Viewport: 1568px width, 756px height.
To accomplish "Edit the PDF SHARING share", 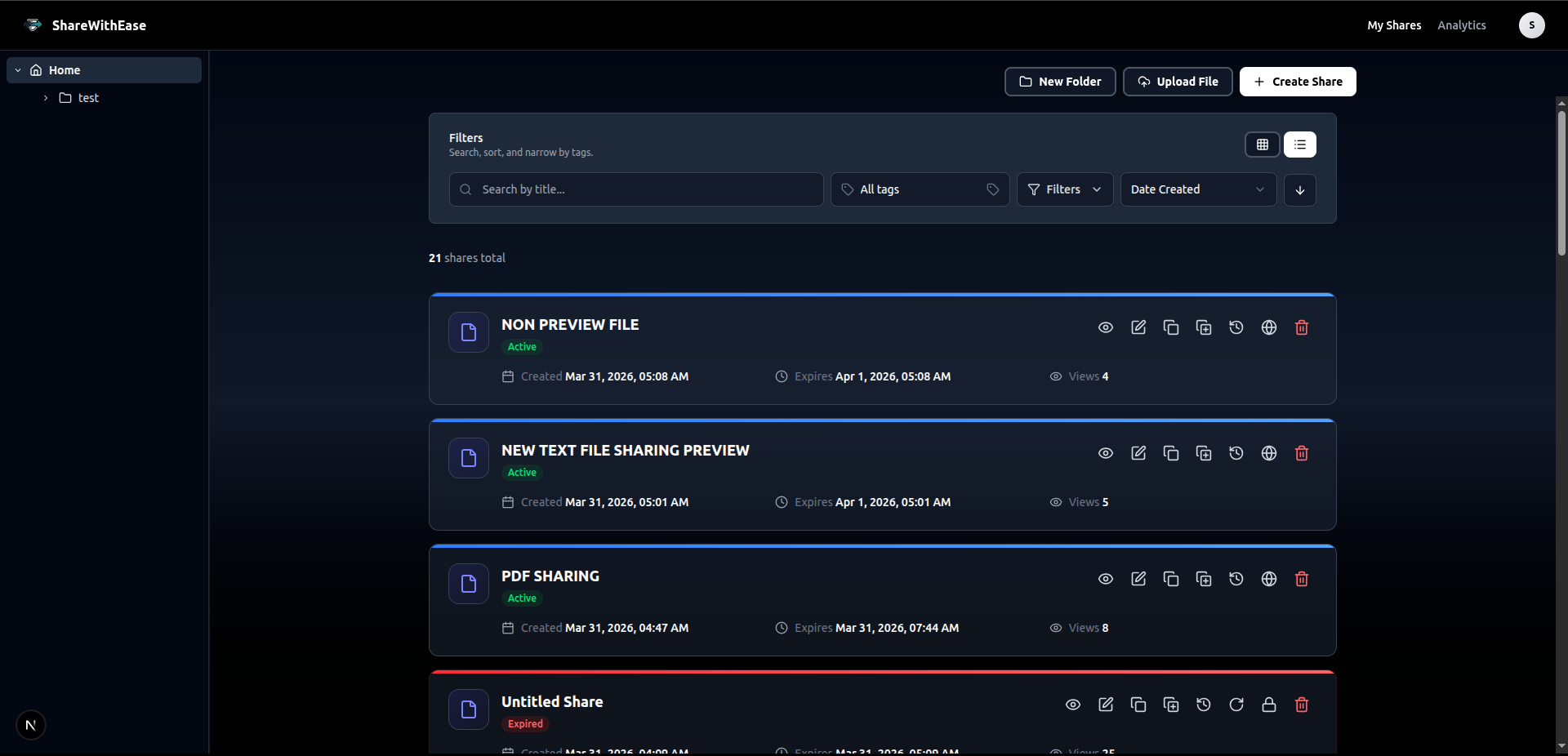I will [1138, 579].
